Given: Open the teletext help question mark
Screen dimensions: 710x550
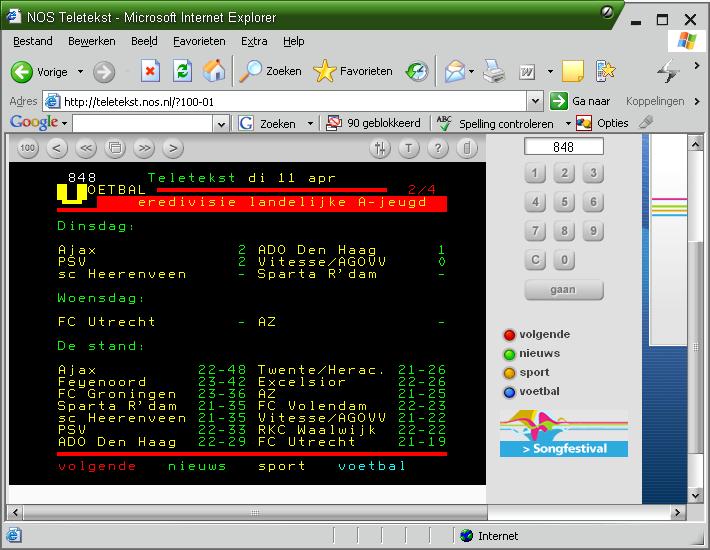Looking at the screenshot, I should pos(438,148).
